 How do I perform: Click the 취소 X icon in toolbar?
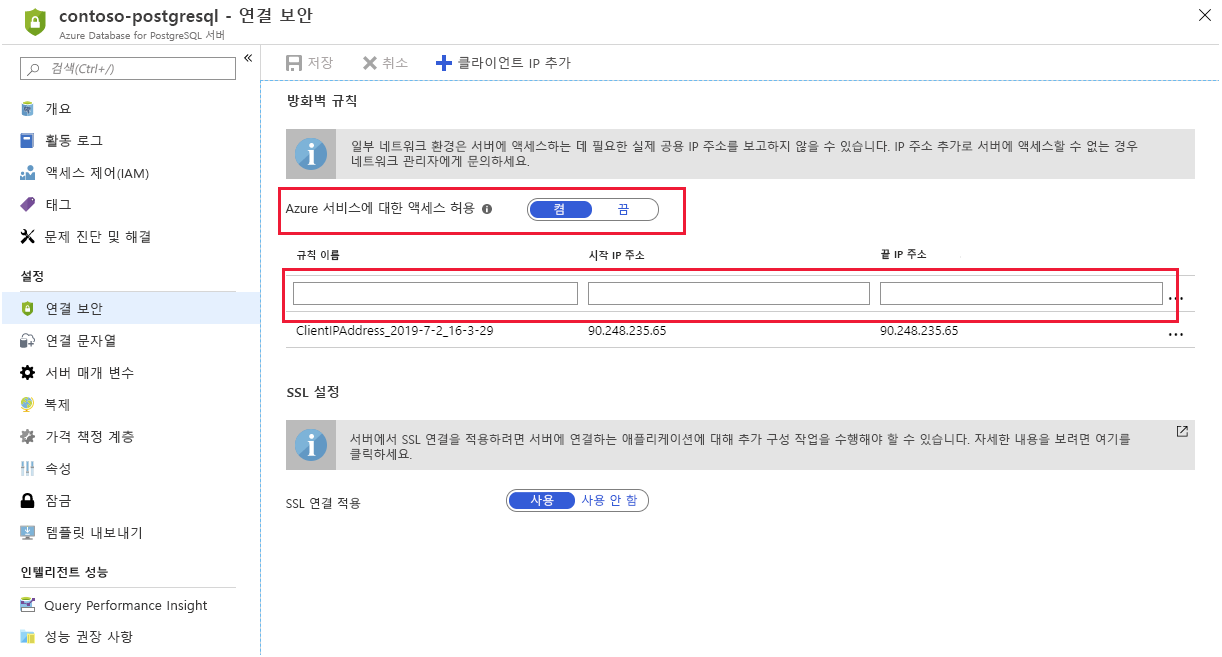click(369, 63)
